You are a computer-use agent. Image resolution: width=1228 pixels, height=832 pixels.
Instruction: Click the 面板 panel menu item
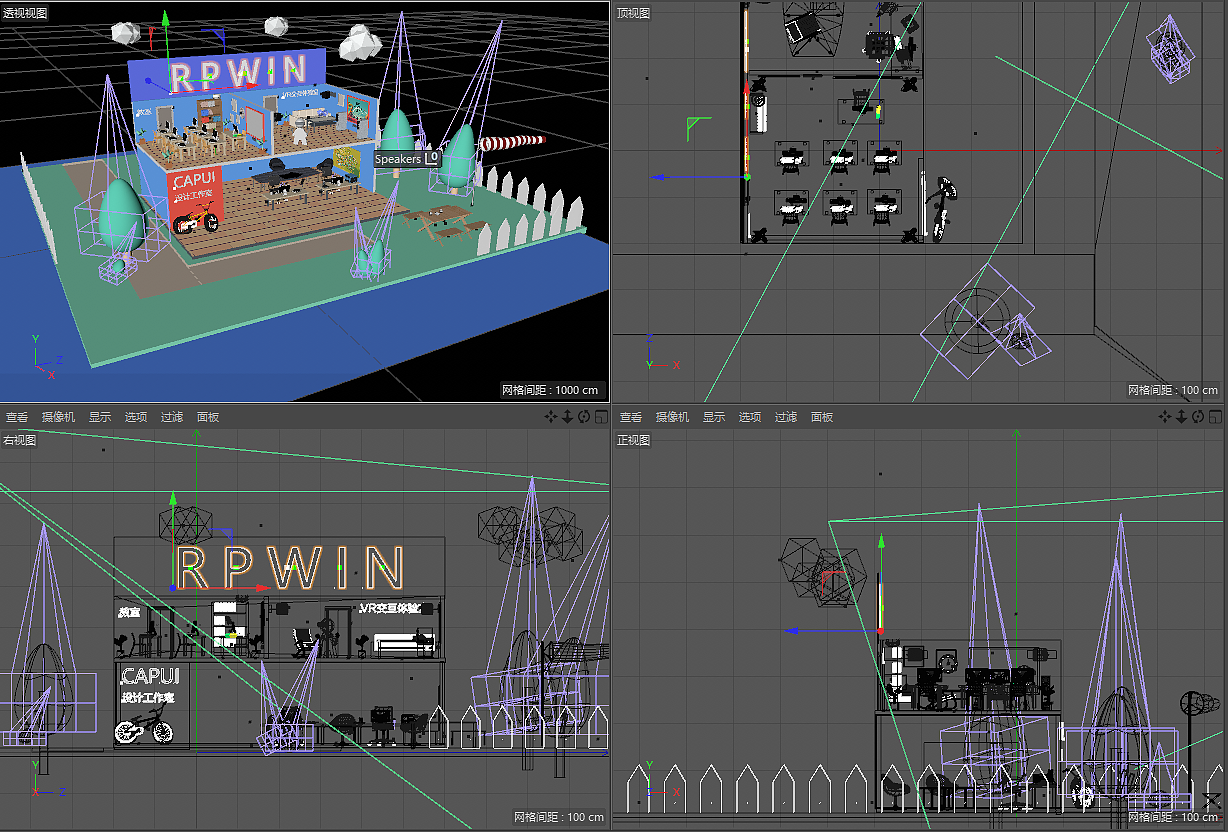pyautogui.click(x=207, y=417)
